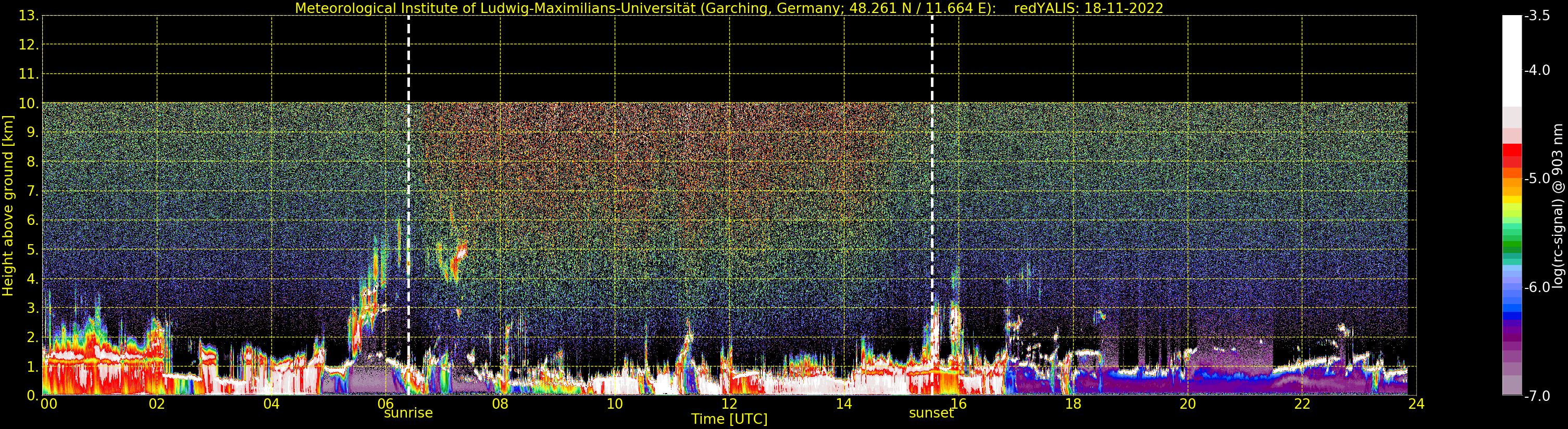
Task: Click the 'log(rc-signal) @903 nm' colorbar label
Action: (1558, 206)
